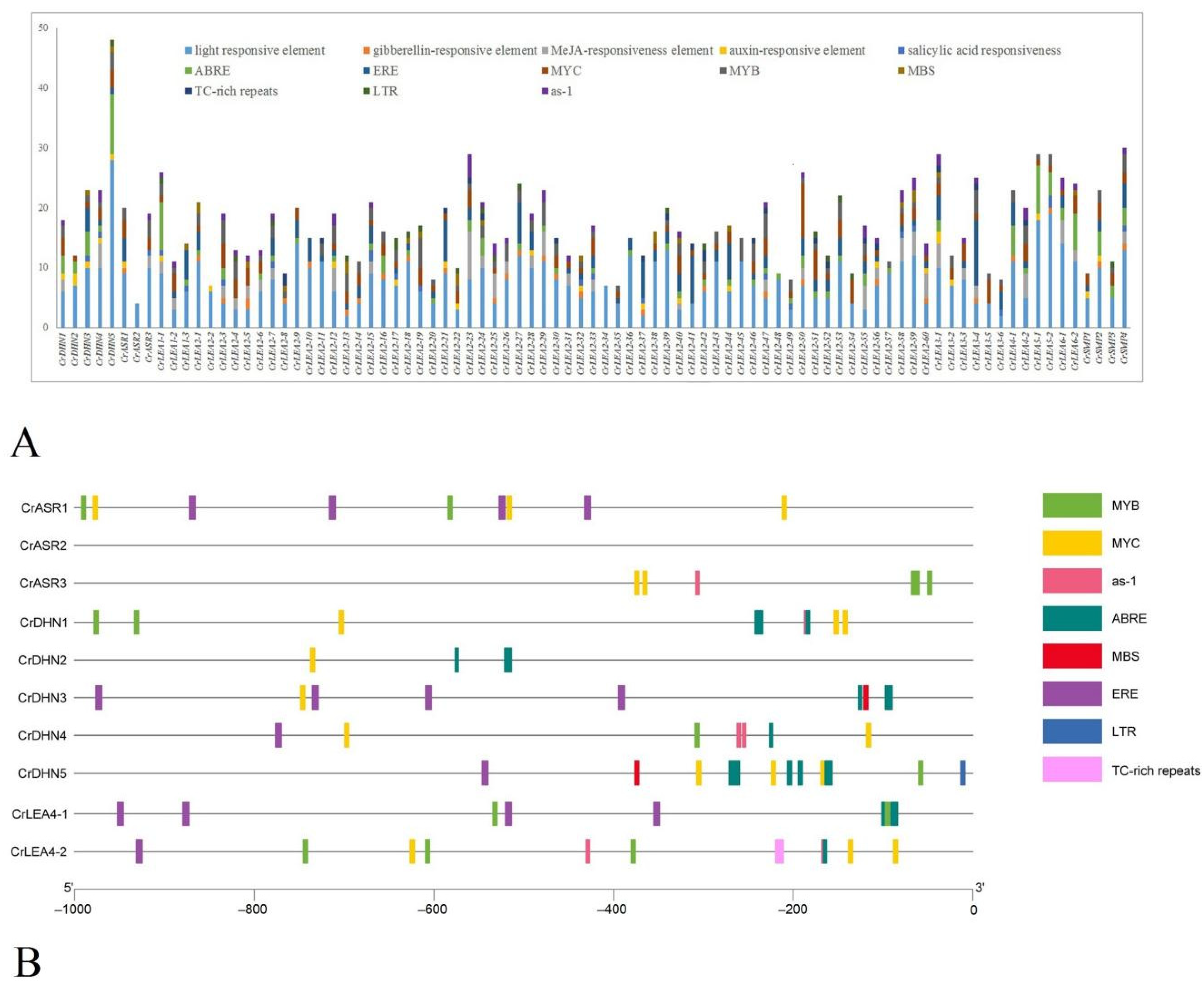Click the yellow MYC legend swatch
The height and width of the screenshot is (985, 1204).
[1072, 543]
